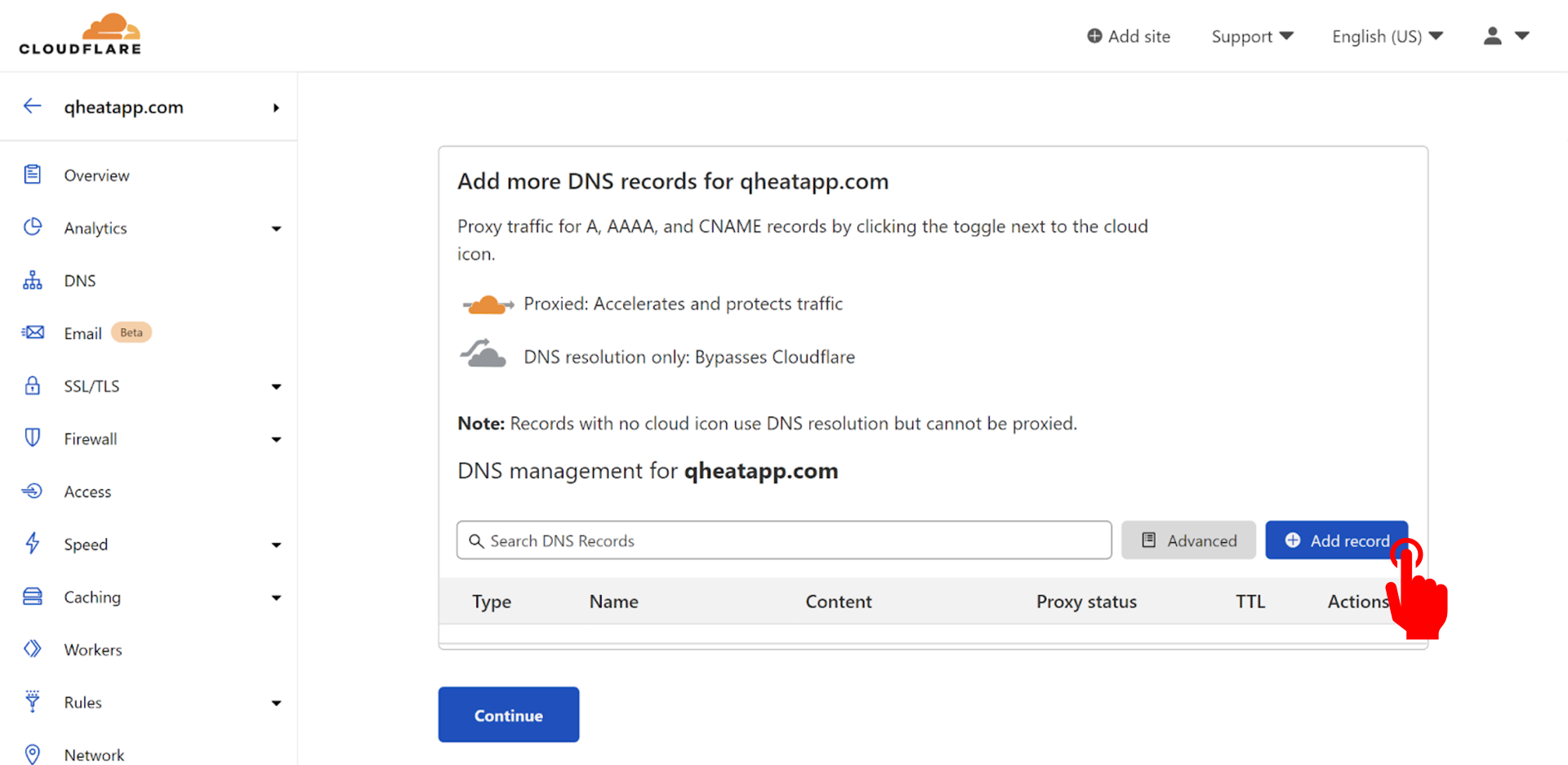Click the Beta badge next to Email

point(131,332)
